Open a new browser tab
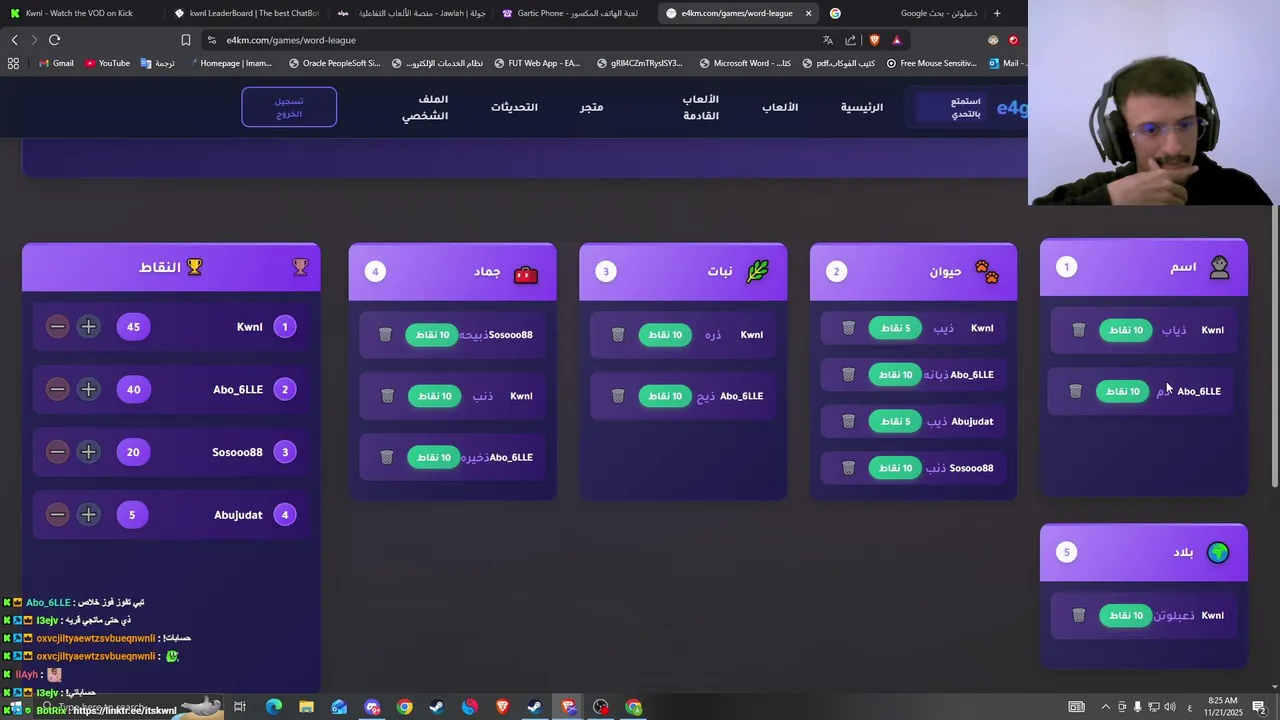 (997, 13)
